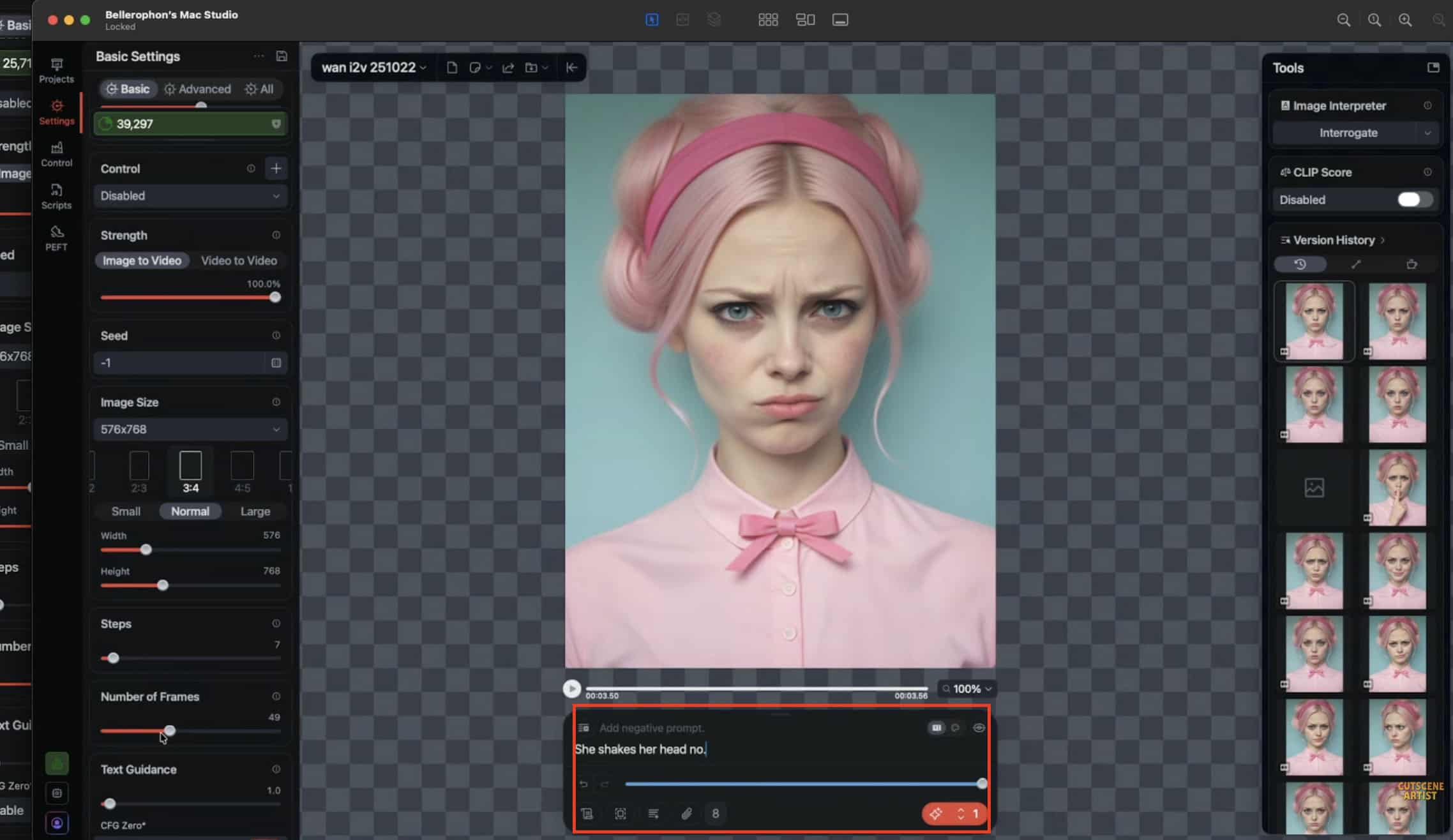This screenshot has height=840, width=1453.
Task: Play the video with the play button
Action: 571,689
